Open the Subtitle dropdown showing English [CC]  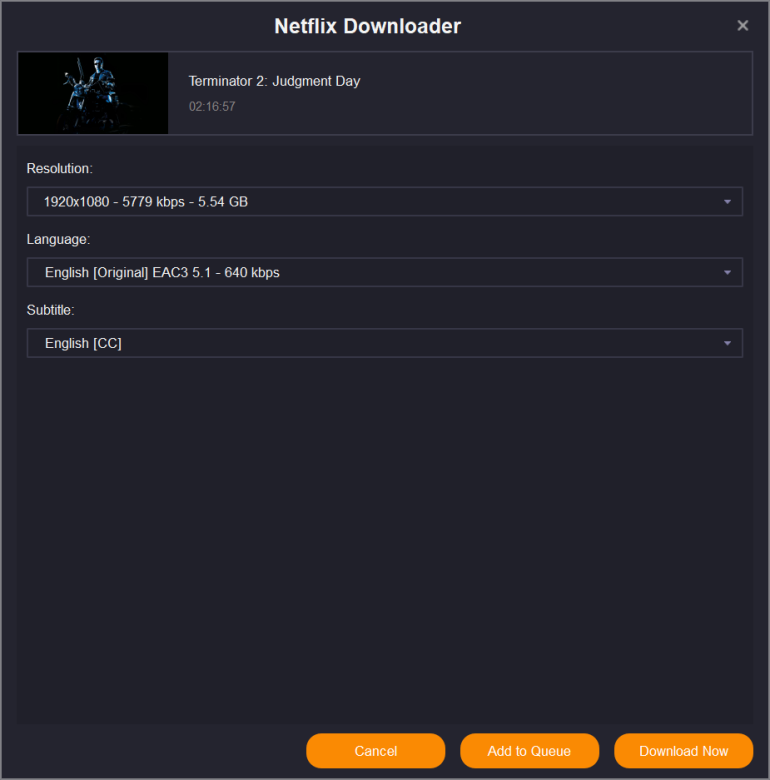[x=385, y=343]
